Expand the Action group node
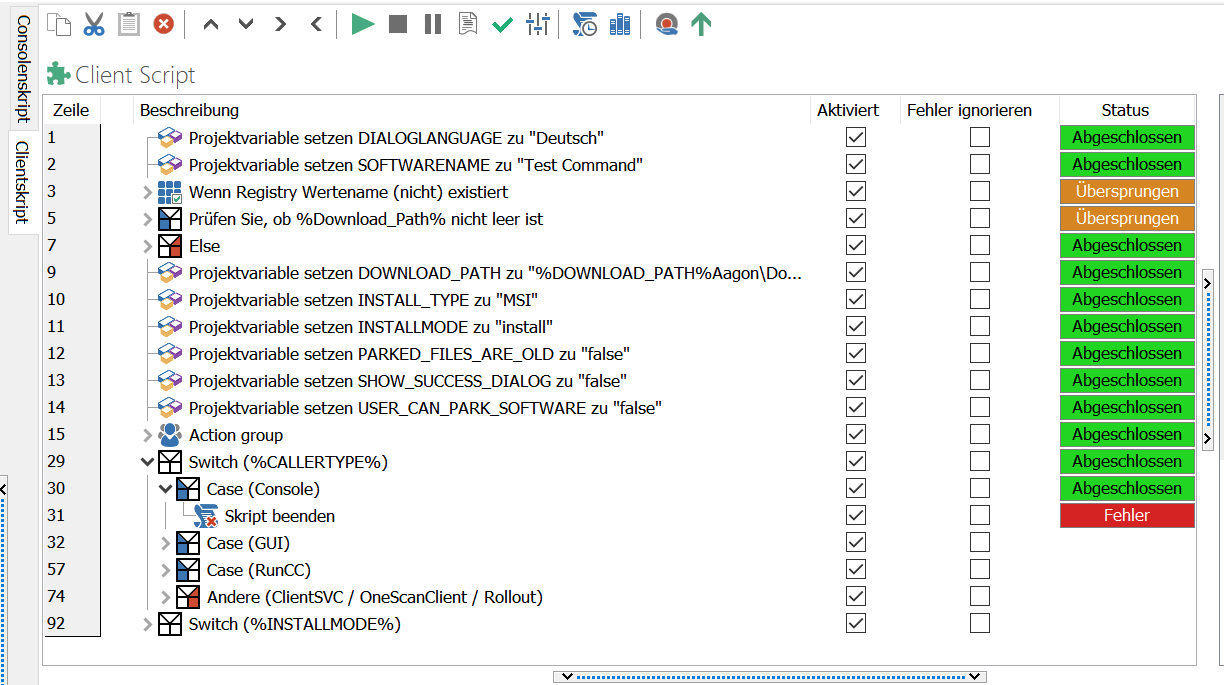The image size is (1224, 685). tap(148, 435)
